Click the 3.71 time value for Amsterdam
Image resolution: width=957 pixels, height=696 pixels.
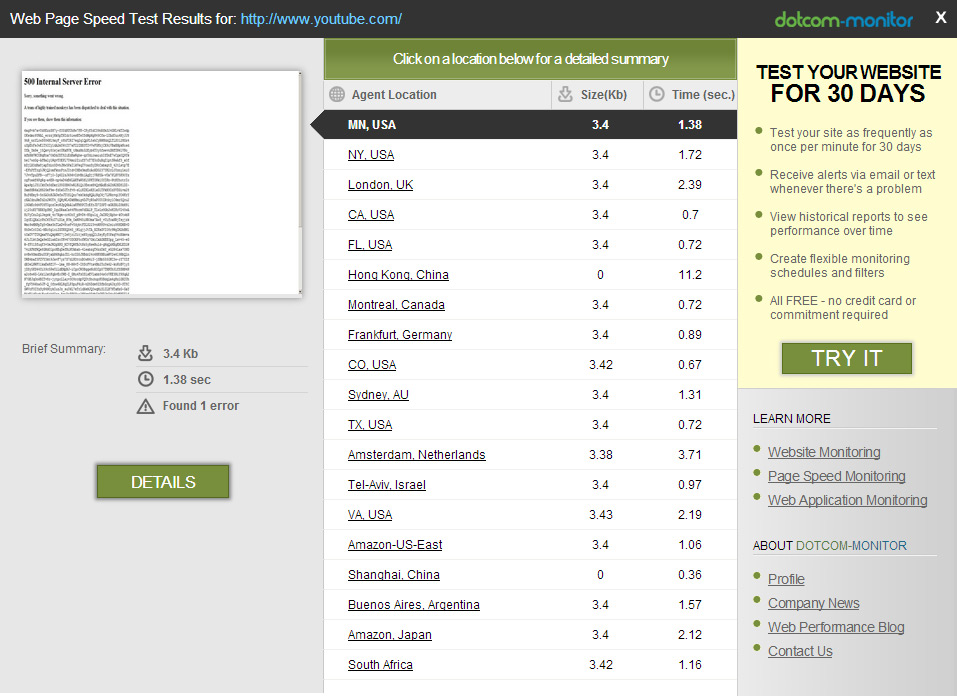pos(690,454)
